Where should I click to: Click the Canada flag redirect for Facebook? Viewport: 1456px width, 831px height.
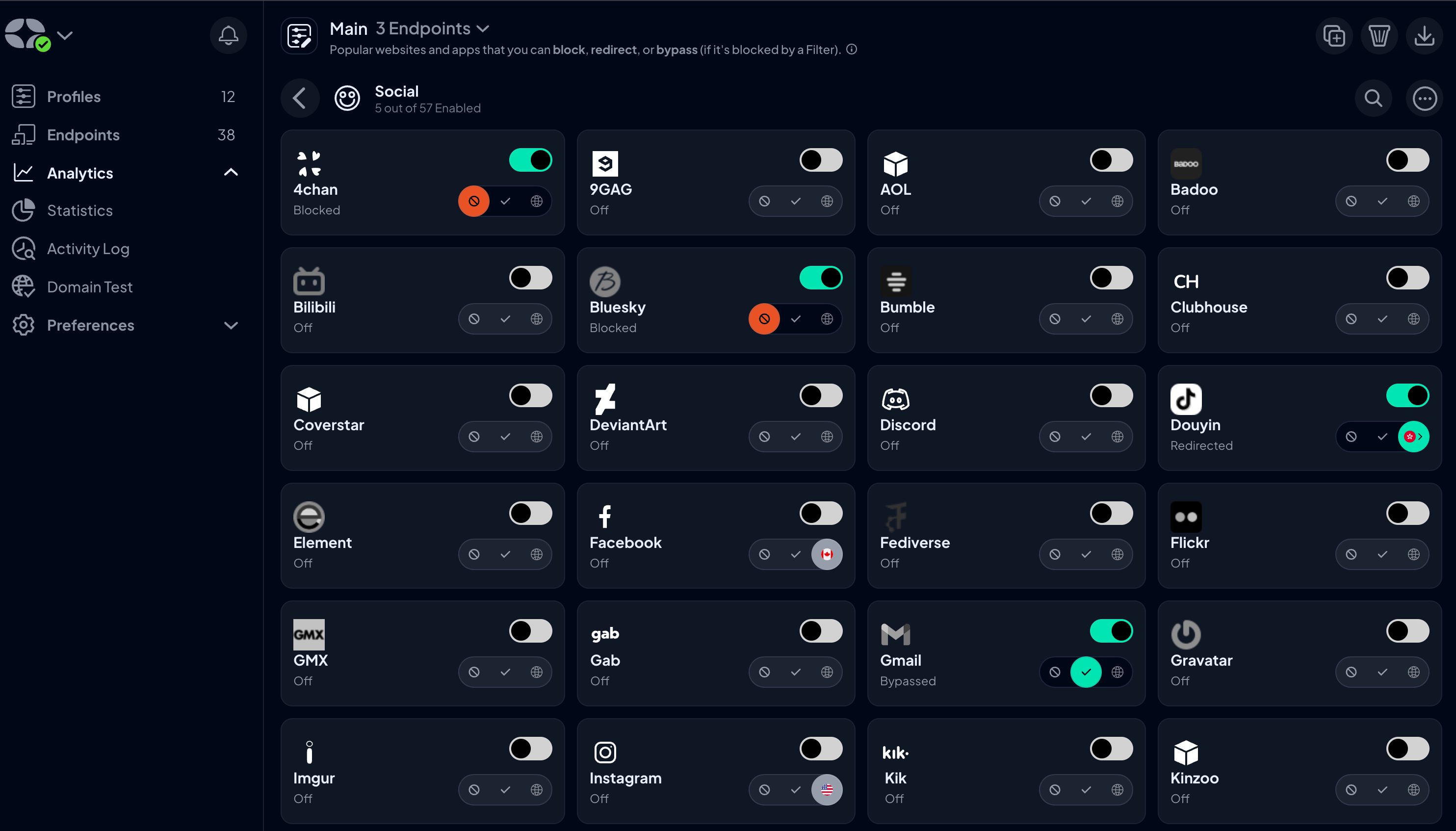coord(827,554)
